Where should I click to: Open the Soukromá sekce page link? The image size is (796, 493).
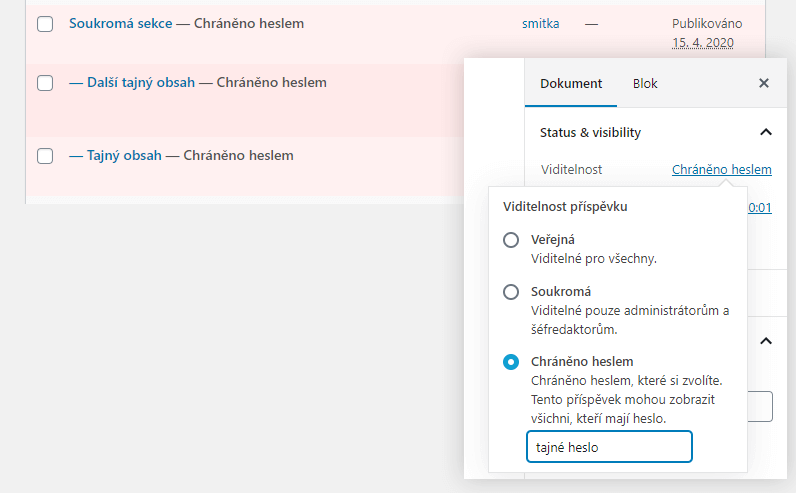(x=120, y=23)
